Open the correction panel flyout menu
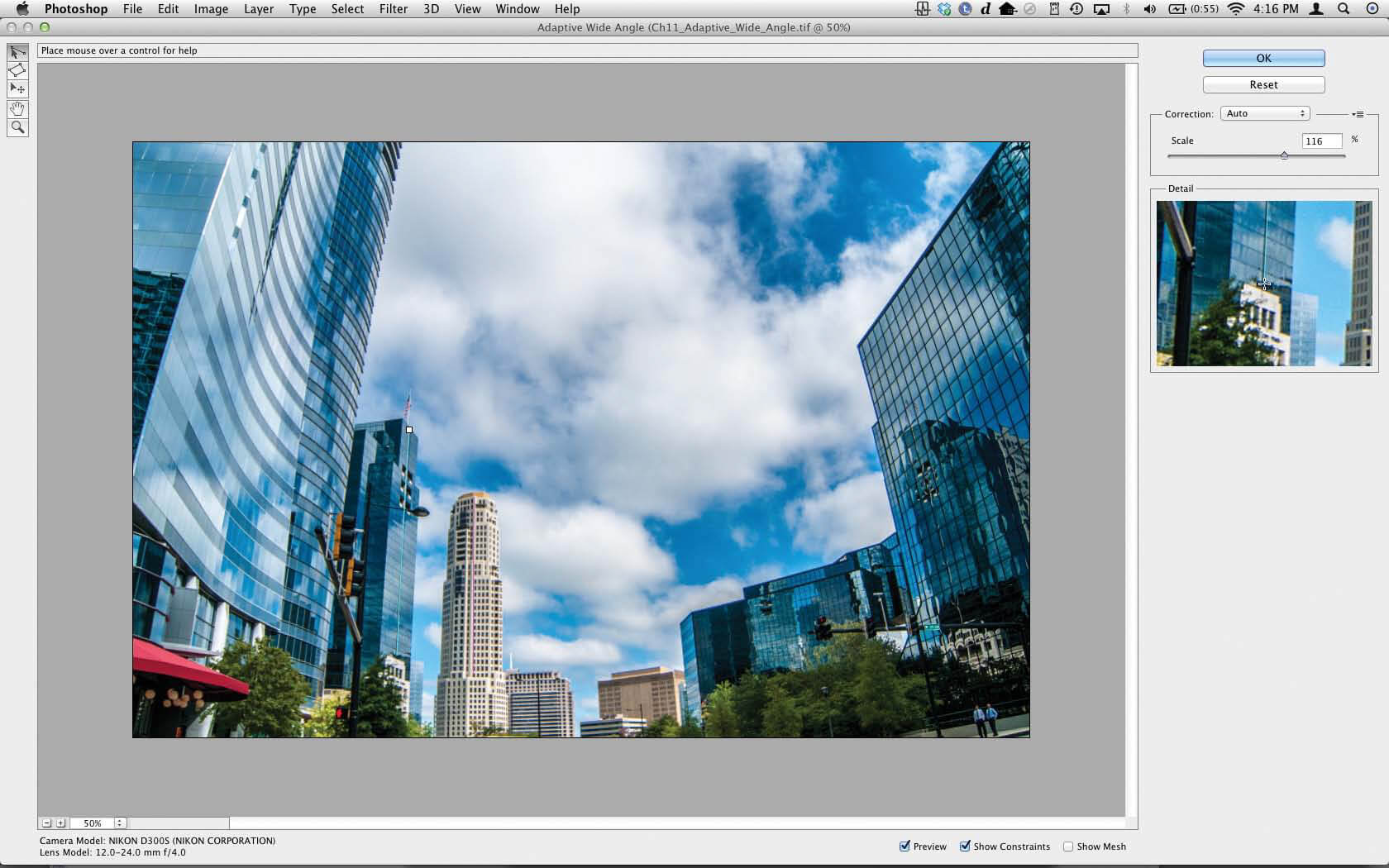Screen dimensions: 1389x868 (1358, 114)
